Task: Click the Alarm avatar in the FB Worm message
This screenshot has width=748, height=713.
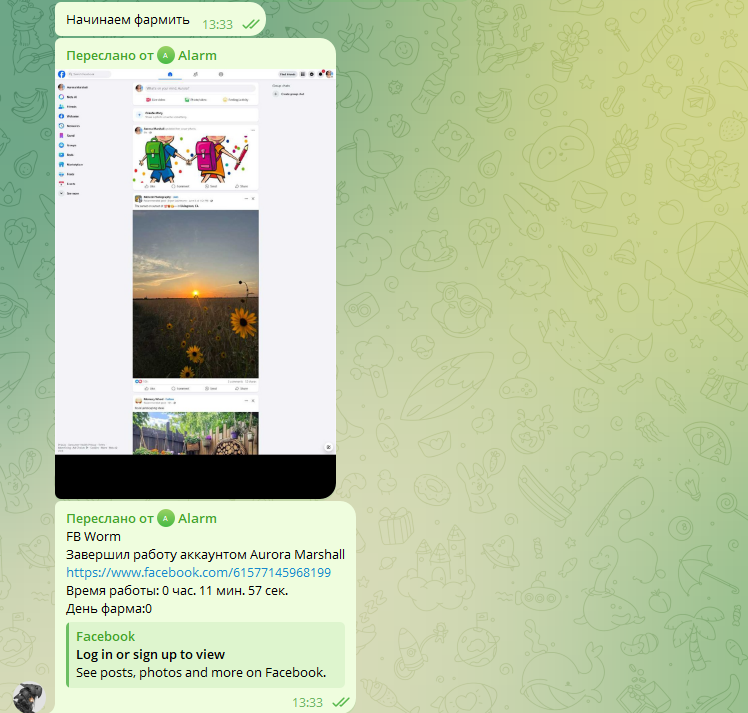Action: click(x=166, y=518)
